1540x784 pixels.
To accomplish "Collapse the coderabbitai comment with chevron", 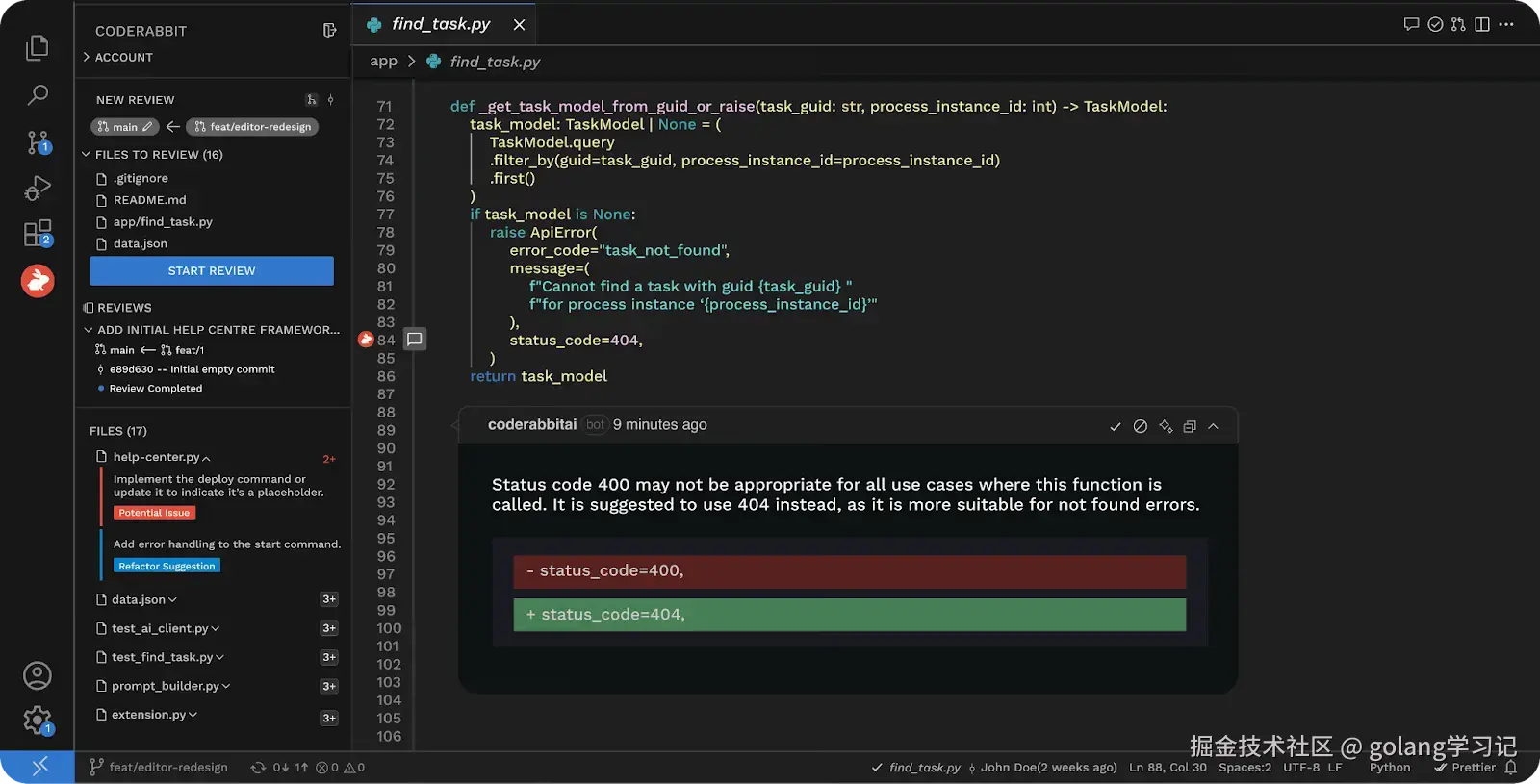I will [x=1213, y=426].
